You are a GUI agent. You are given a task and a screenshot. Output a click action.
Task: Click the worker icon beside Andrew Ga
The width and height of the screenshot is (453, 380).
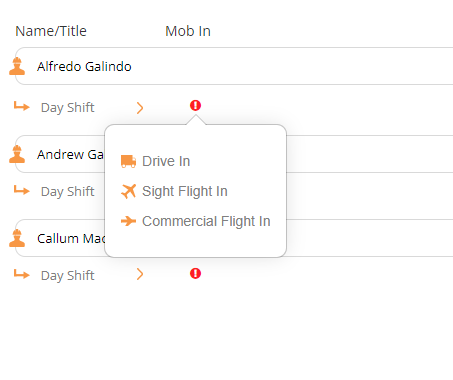[x=17, y=154]
